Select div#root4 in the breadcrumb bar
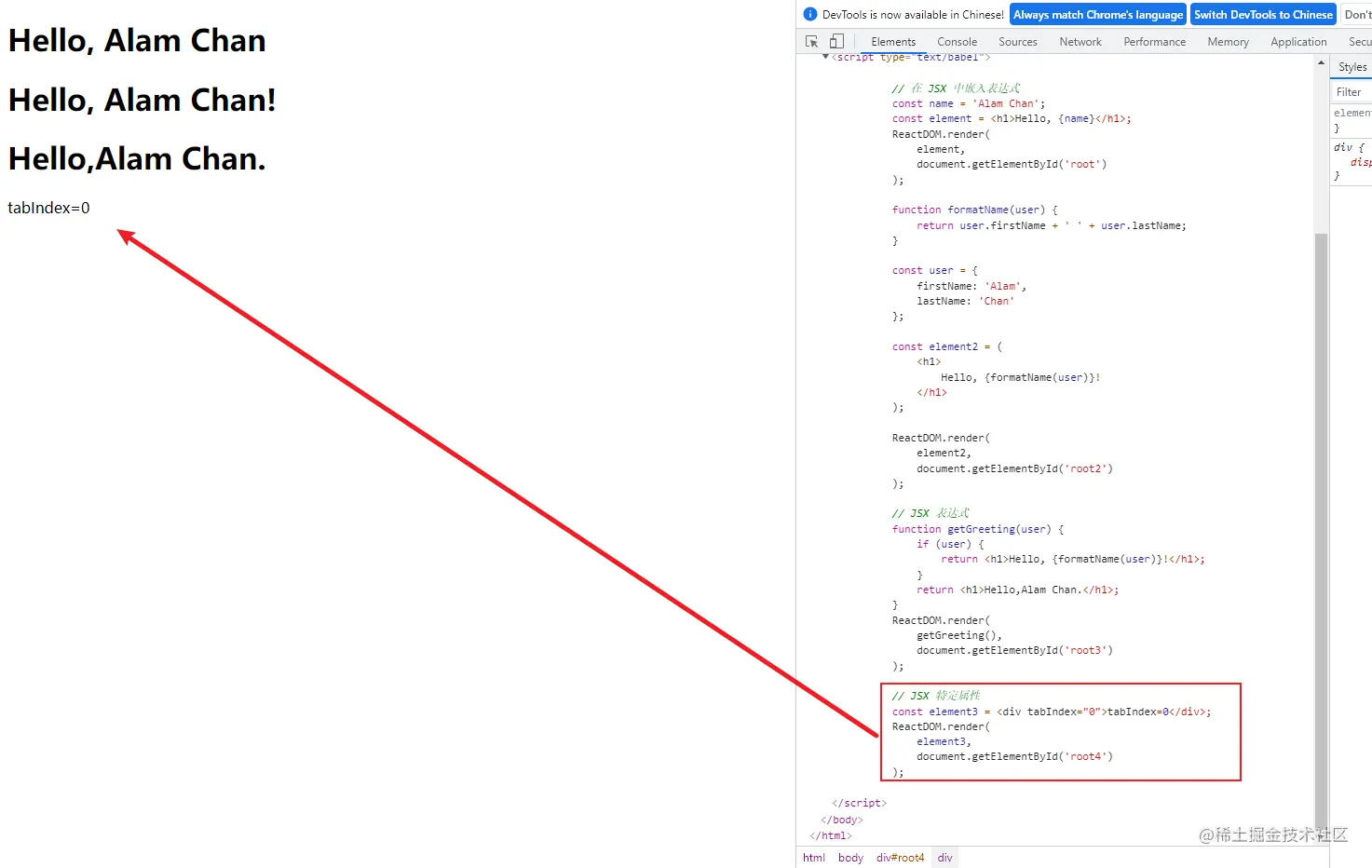1372x868 pixels. 900,858
